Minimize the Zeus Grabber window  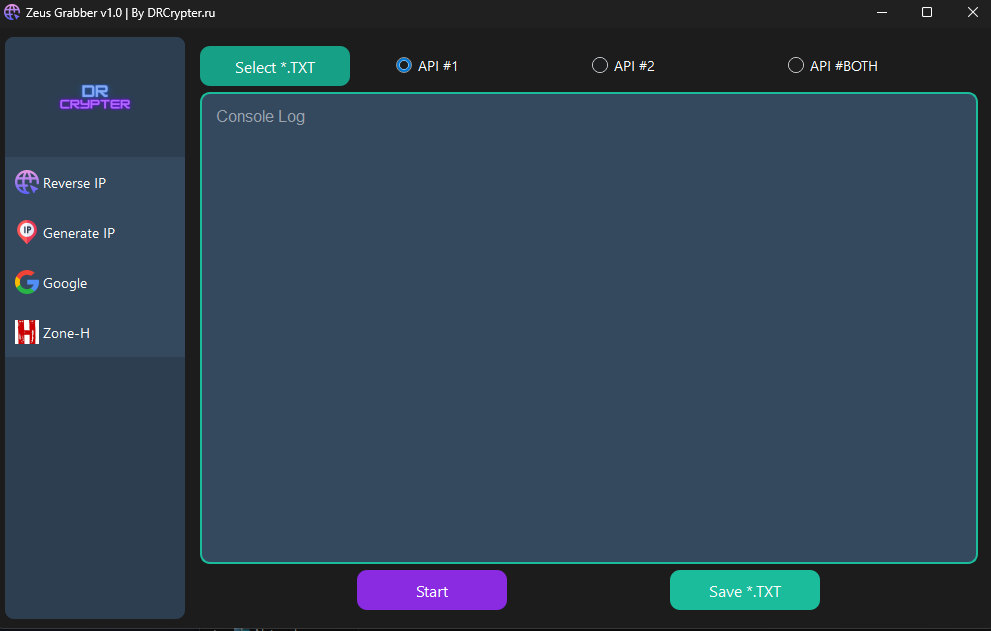pos(881,12)
